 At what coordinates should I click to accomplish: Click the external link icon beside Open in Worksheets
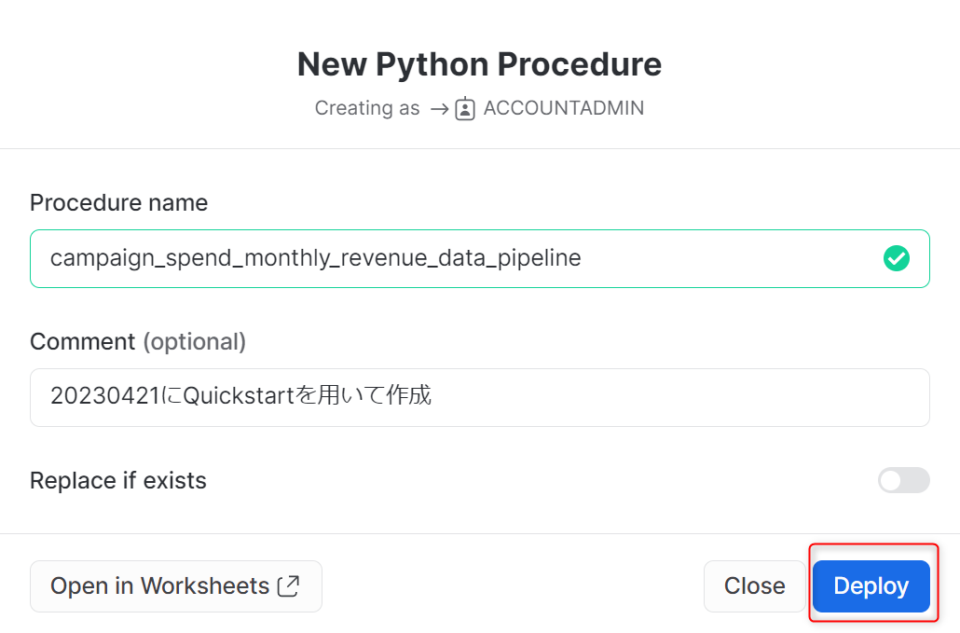click(289, 586)
